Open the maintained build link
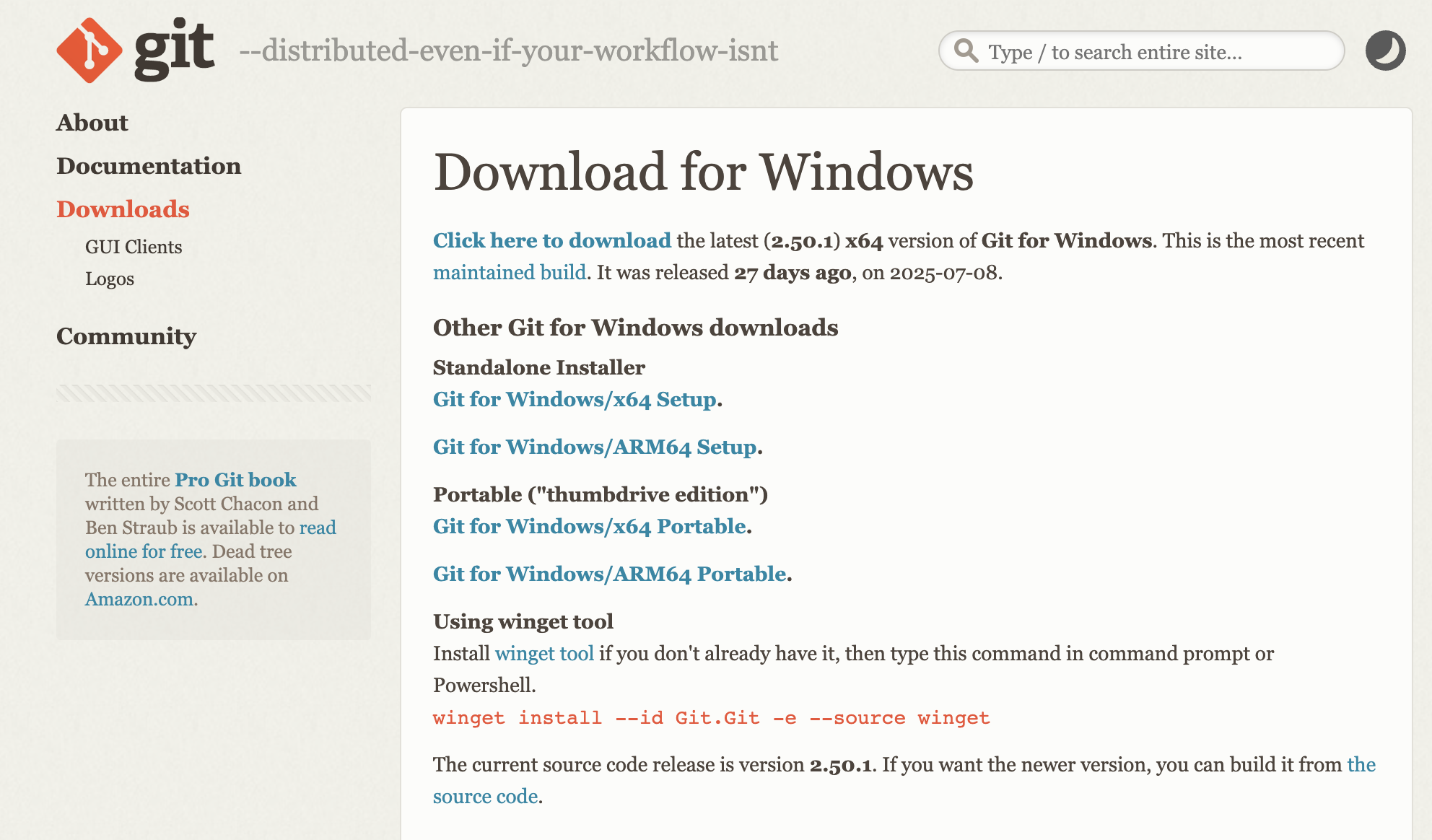The image size is (1432, 840). click(509, 272)
